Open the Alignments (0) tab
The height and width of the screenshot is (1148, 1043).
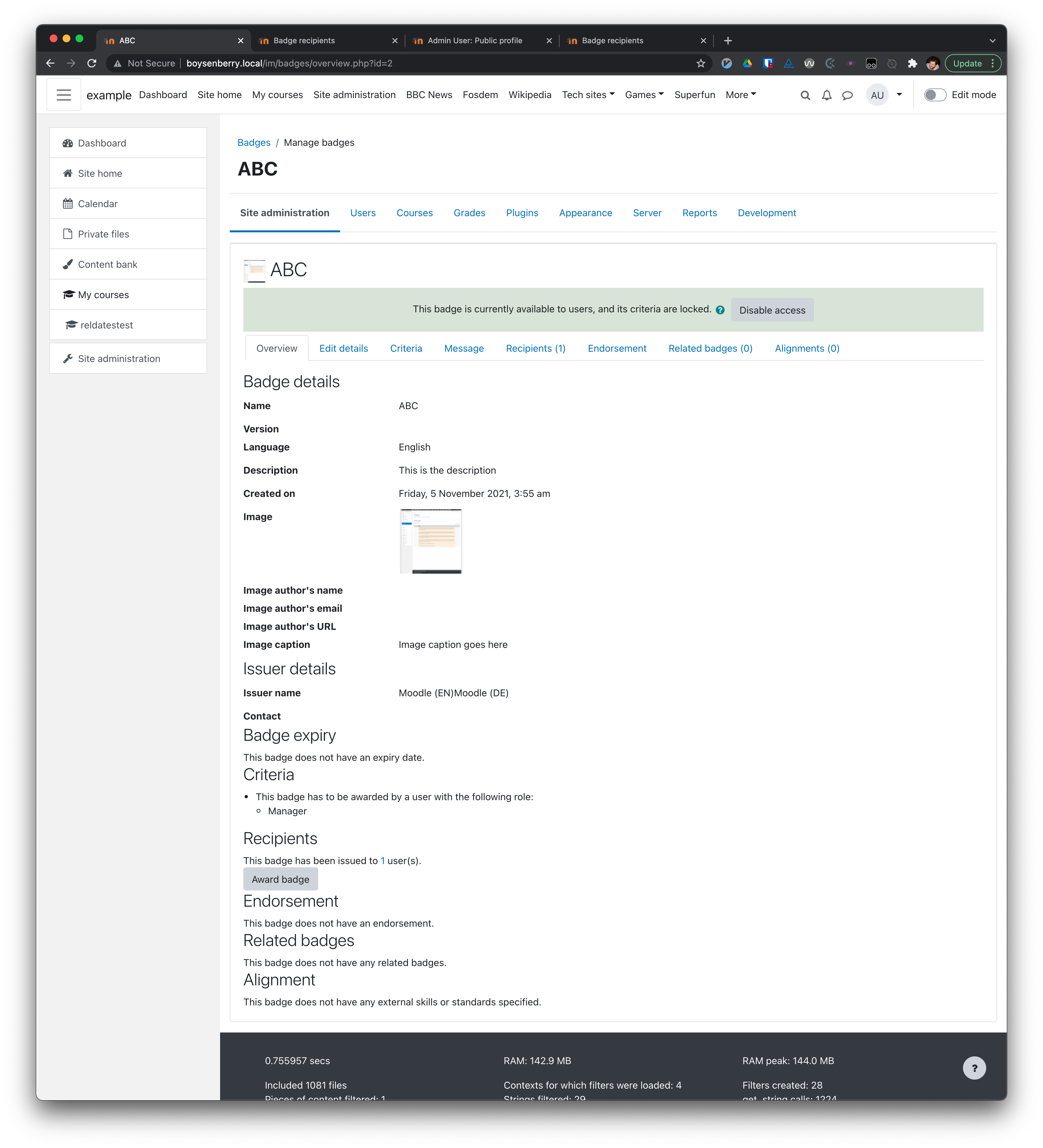pyautogui.click(x=806, y=348)
